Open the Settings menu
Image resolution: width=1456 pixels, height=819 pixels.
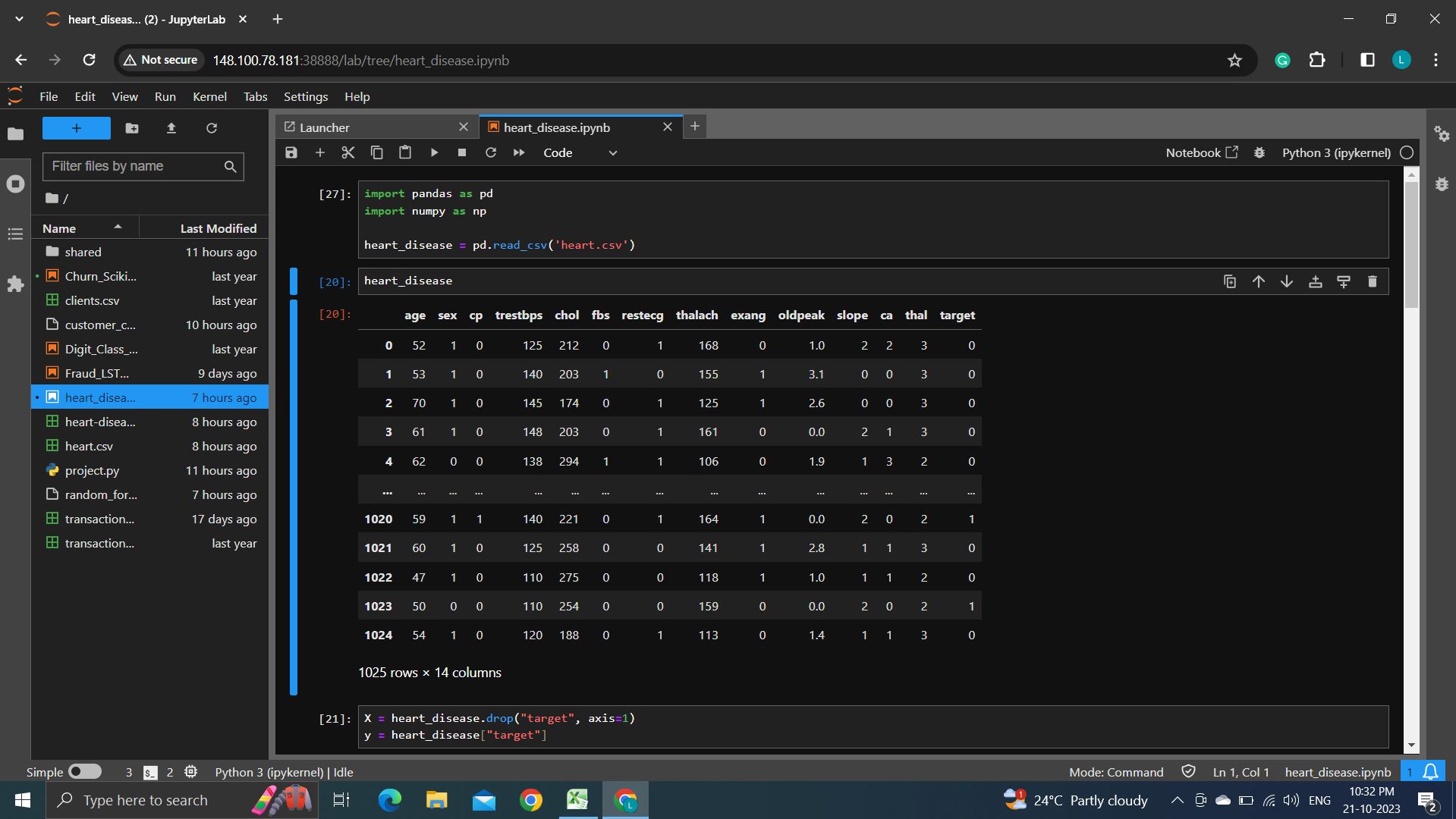tap(306, 96)
